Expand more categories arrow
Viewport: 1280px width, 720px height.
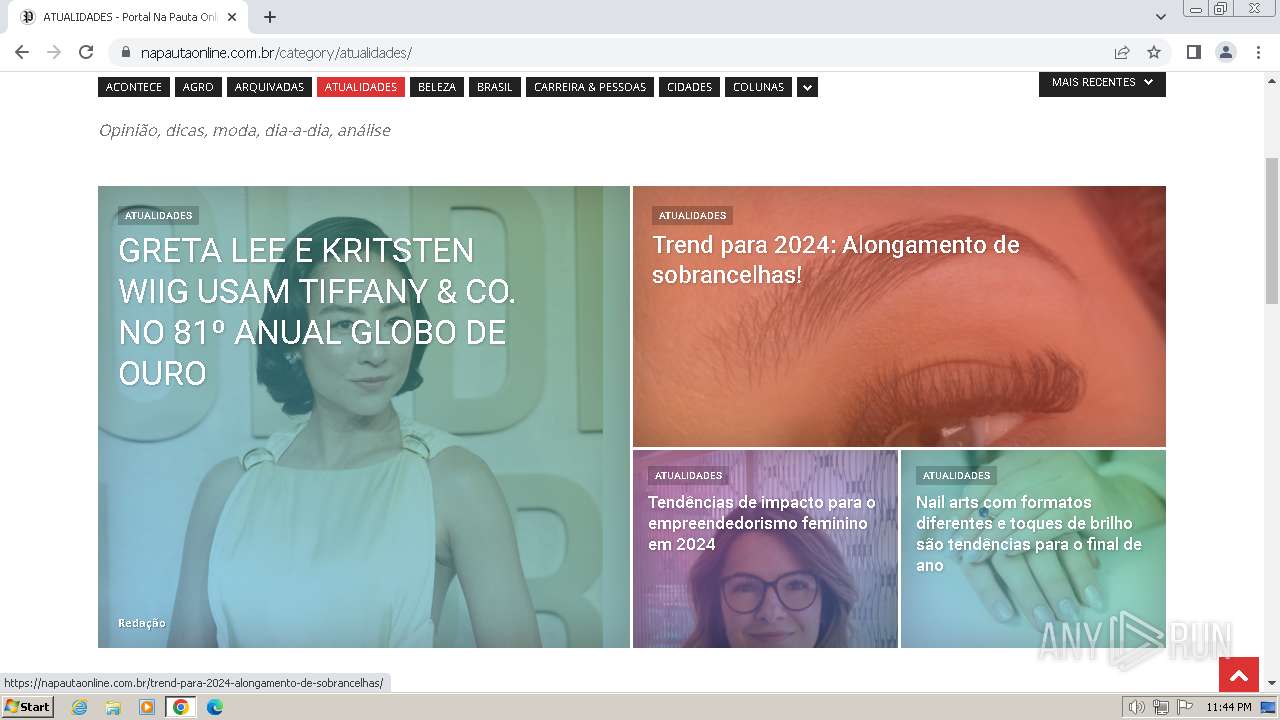click(807, 87)
